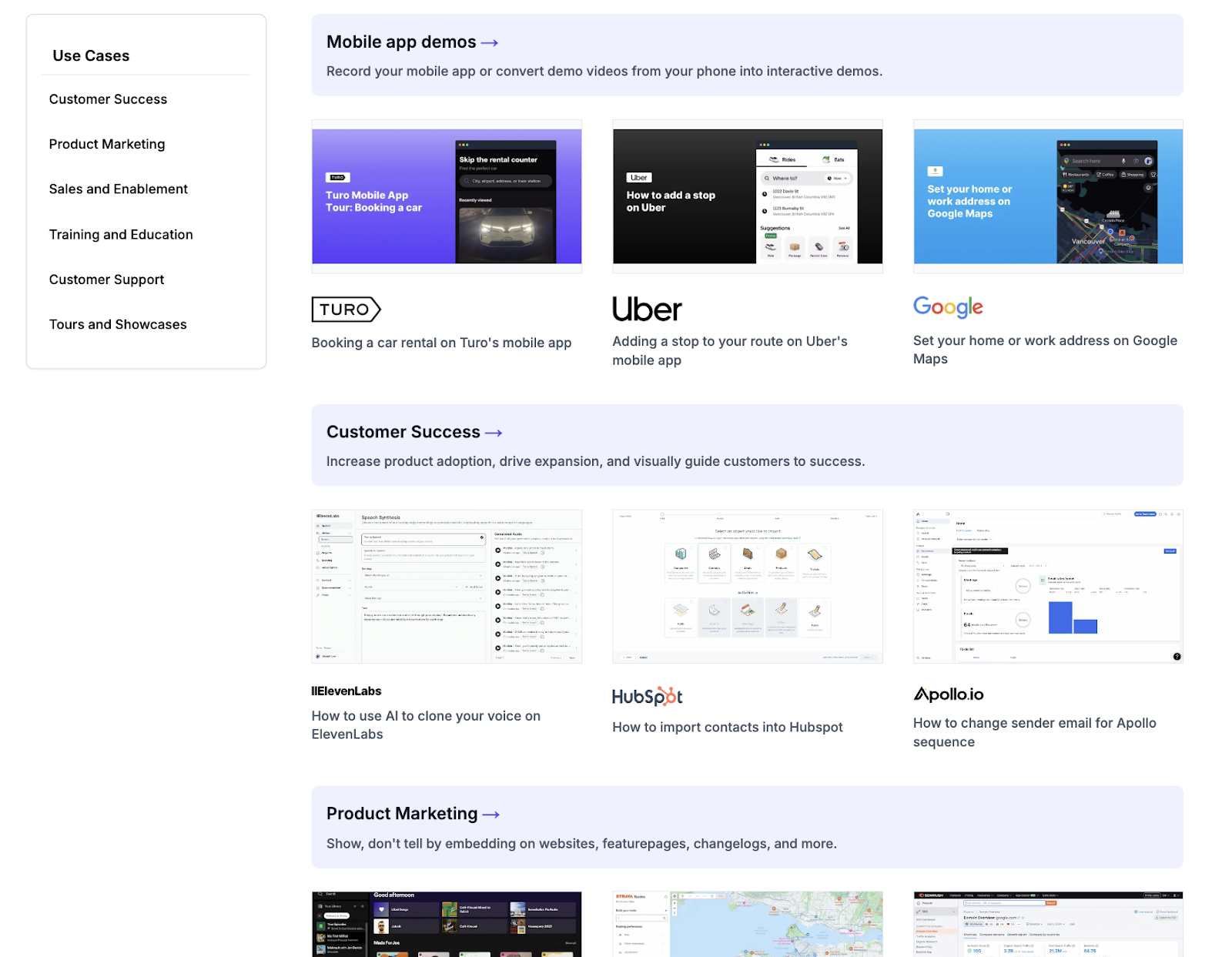Click the Mobile app demos heading link

[401, 42]
